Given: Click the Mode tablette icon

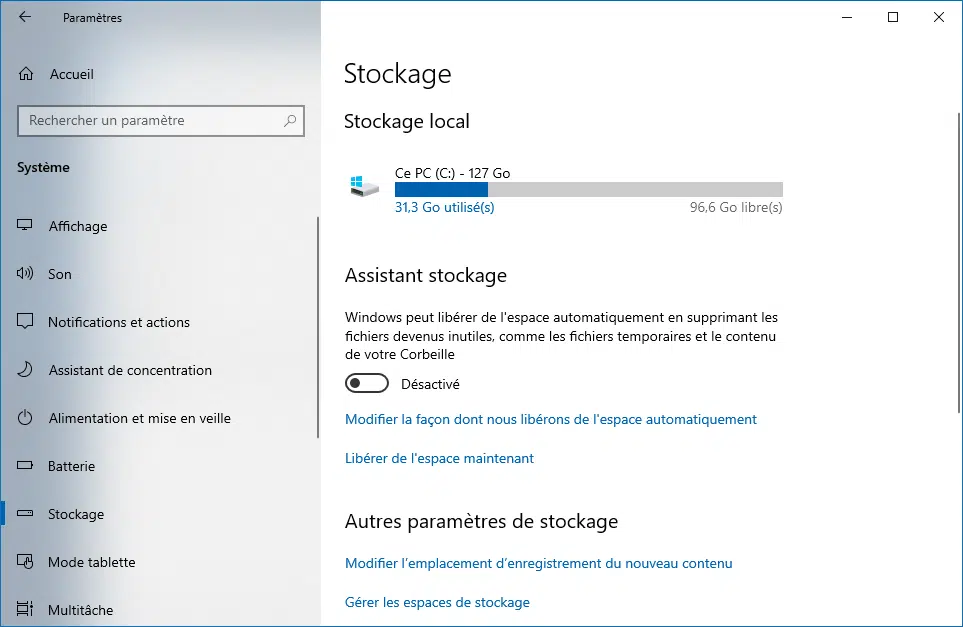Looking at the screenshot, I should pos(25,561).
